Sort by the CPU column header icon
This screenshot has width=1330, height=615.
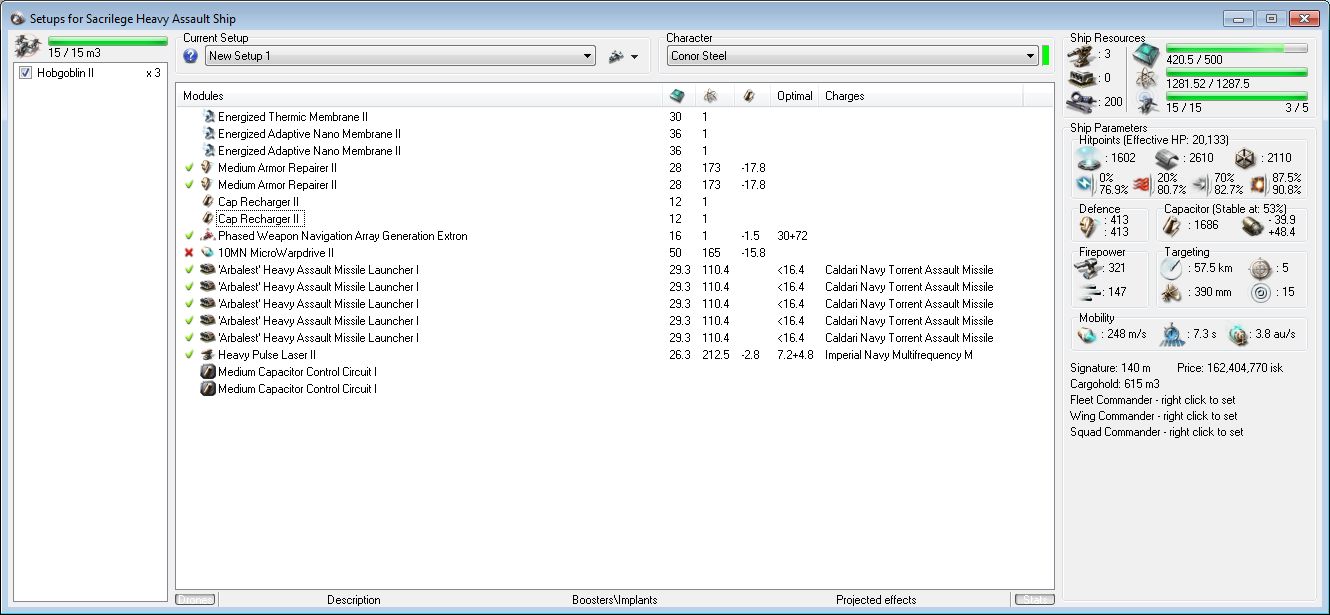tap(677, 96)
